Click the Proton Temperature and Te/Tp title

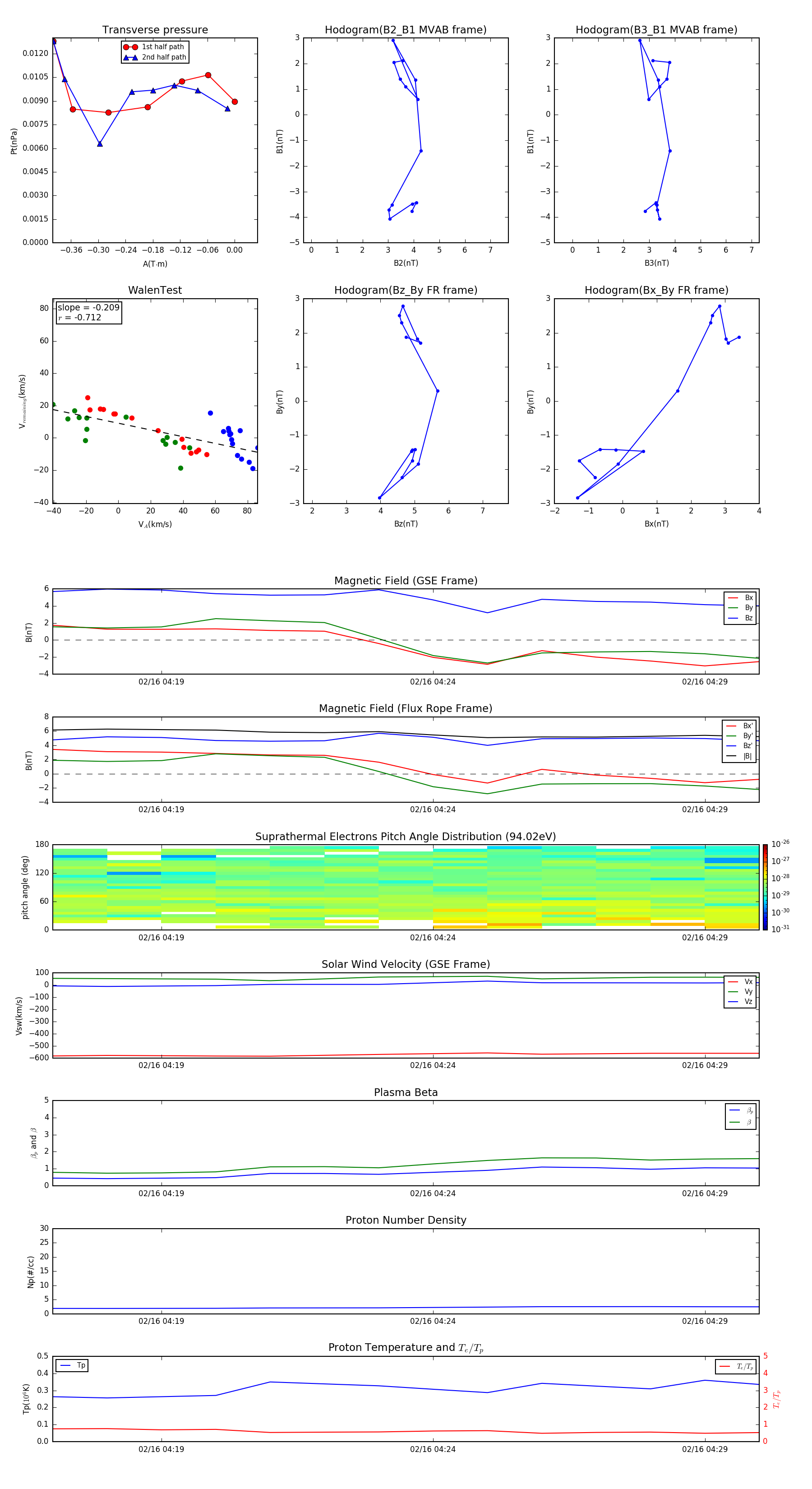pos(406,1348)
